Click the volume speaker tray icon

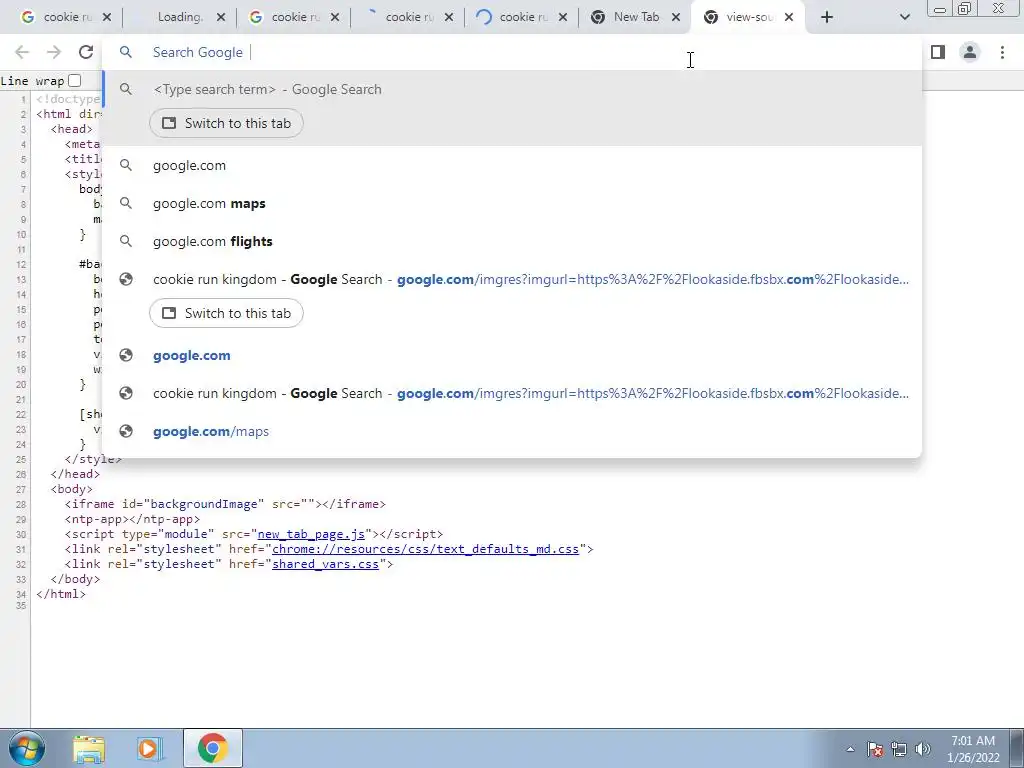coord(923,749)
